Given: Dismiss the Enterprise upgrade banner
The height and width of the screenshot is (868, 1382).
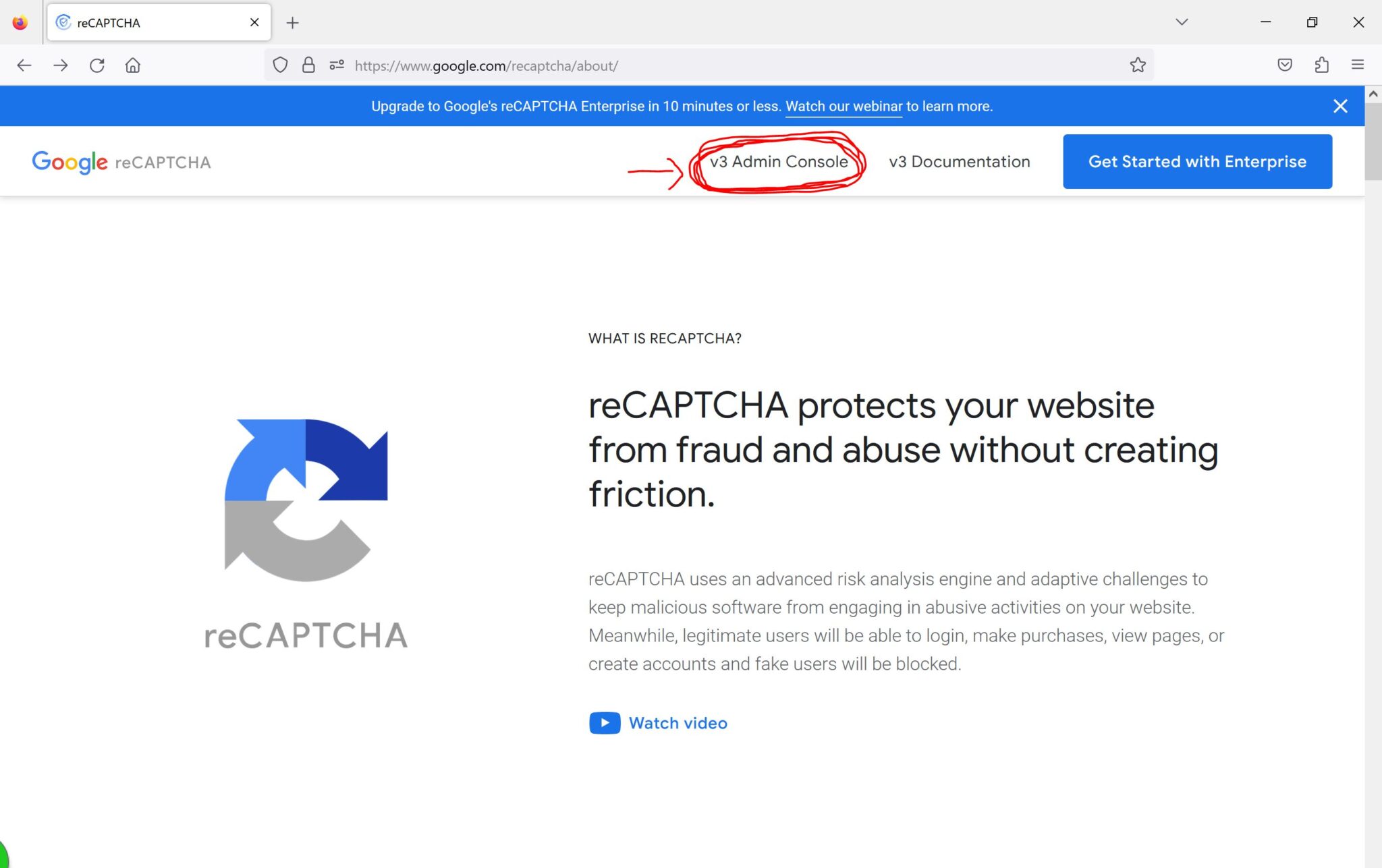Looking at the screenshot, I should tap(1340, 106).
